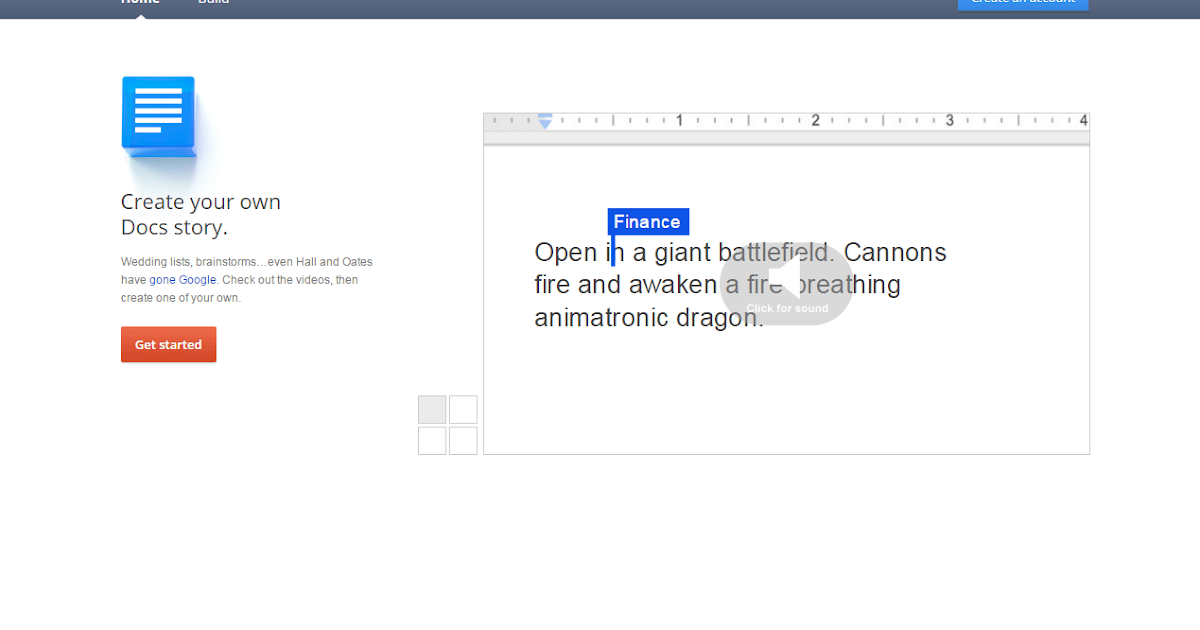Select the bottom-left video thumbnail square
This screenshot has width=1200, height=630.
point(431,440)
